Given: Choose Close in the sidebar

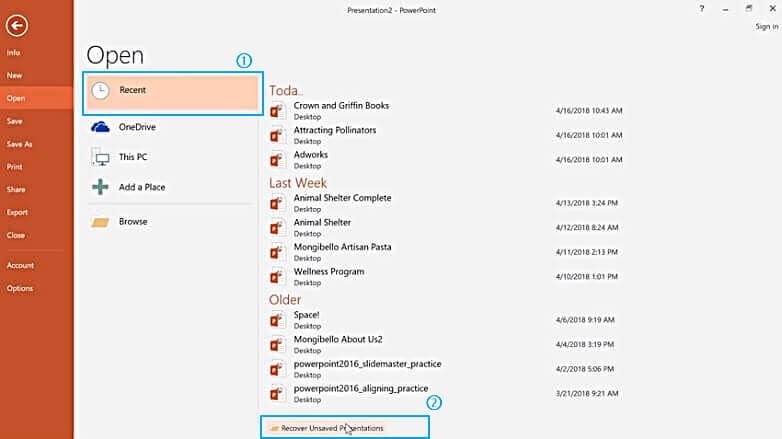Looking at the screenshot, I should pos(16,235).
